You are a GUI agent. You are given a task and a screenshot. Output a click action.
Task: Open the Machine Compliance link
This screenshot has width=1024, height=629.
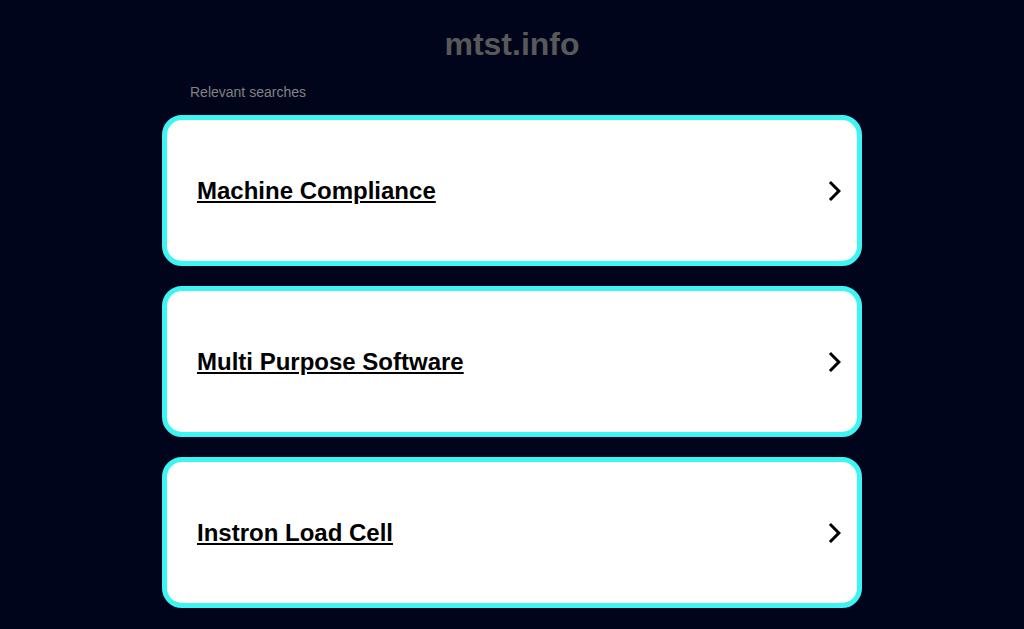pyautogui.click(x=316, y=191)
